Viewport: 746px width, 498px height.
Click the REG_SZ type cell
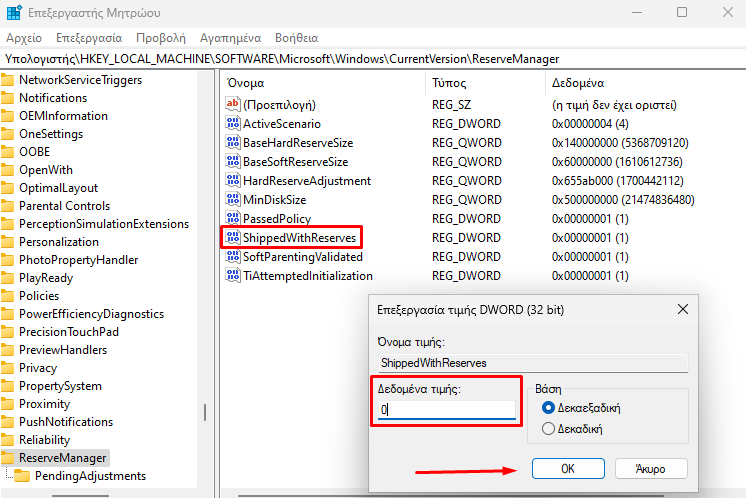(451, 105)
